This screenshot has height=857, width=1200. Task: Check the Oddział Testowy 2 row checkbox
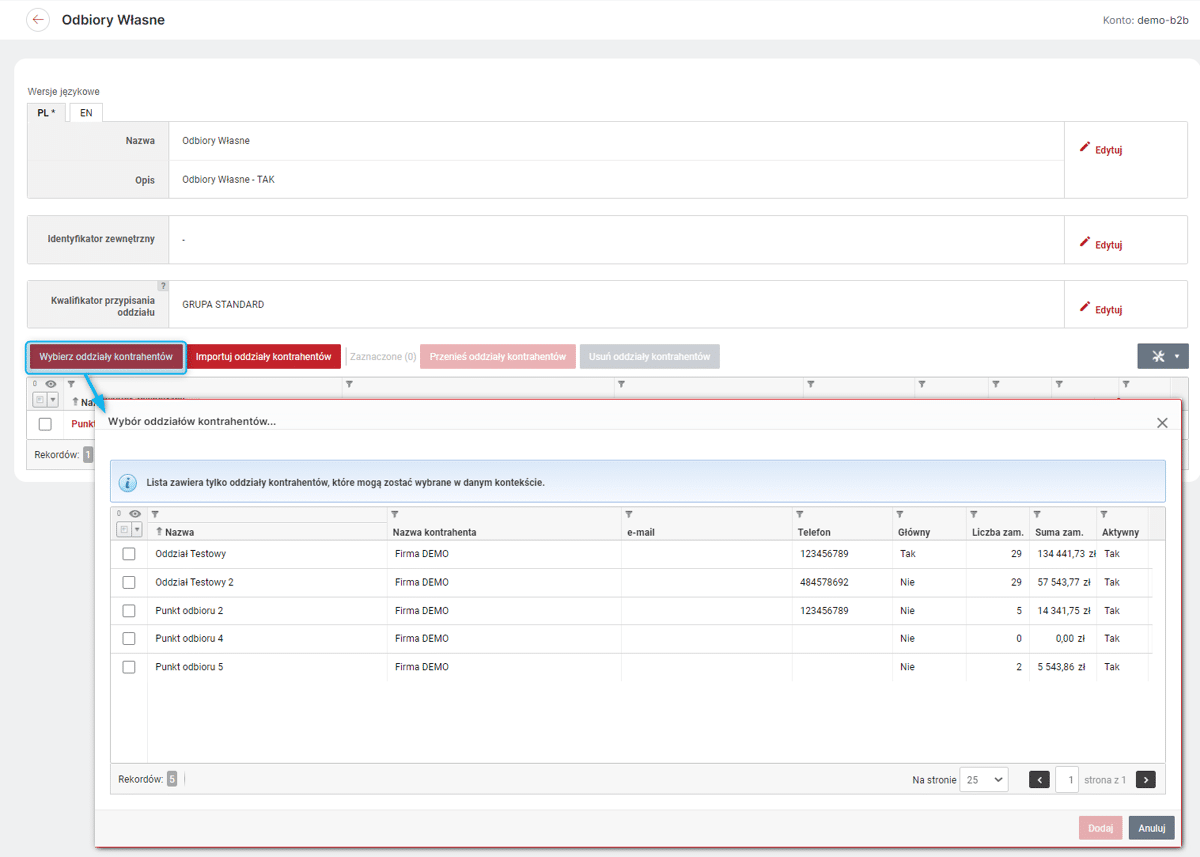click(129, 582)
